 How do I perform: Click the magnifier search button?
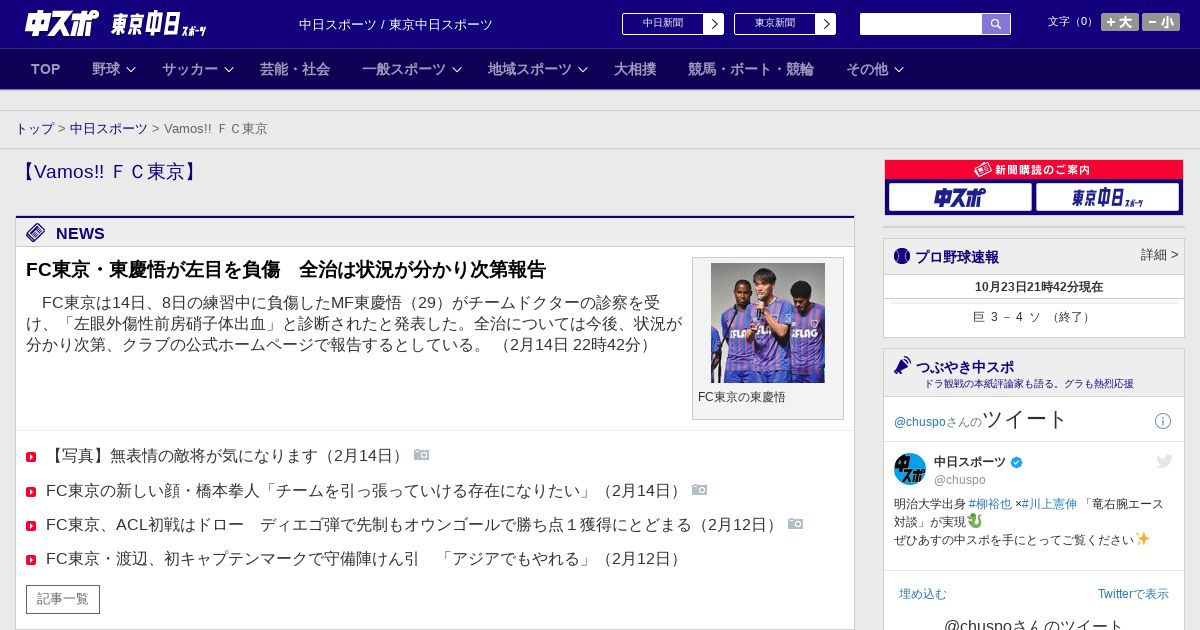pyautogui.click(x=996, y=24)
